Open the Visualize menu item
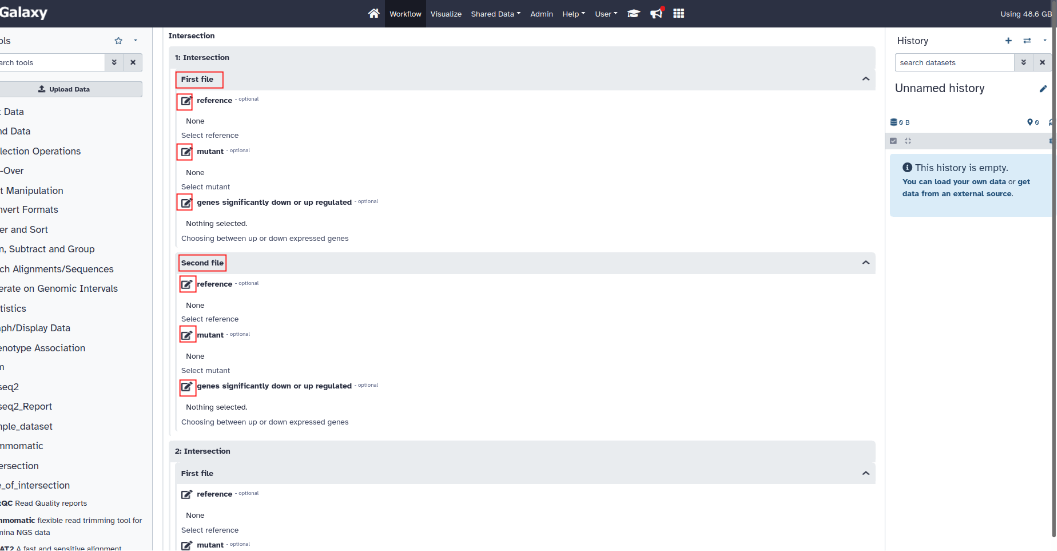The height and width of the screenshot is (551, 1057). point(446,14)
